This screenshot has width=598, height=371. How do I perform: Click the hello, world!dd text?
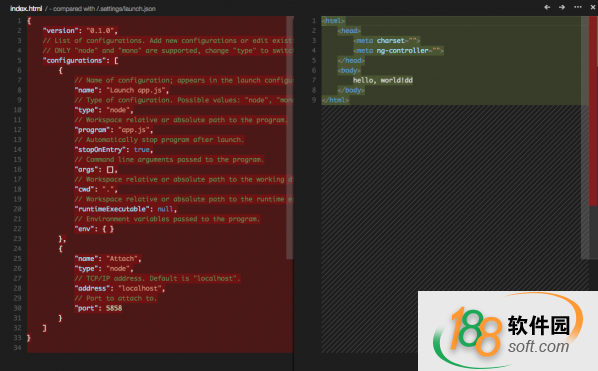(x=383, y=80)
